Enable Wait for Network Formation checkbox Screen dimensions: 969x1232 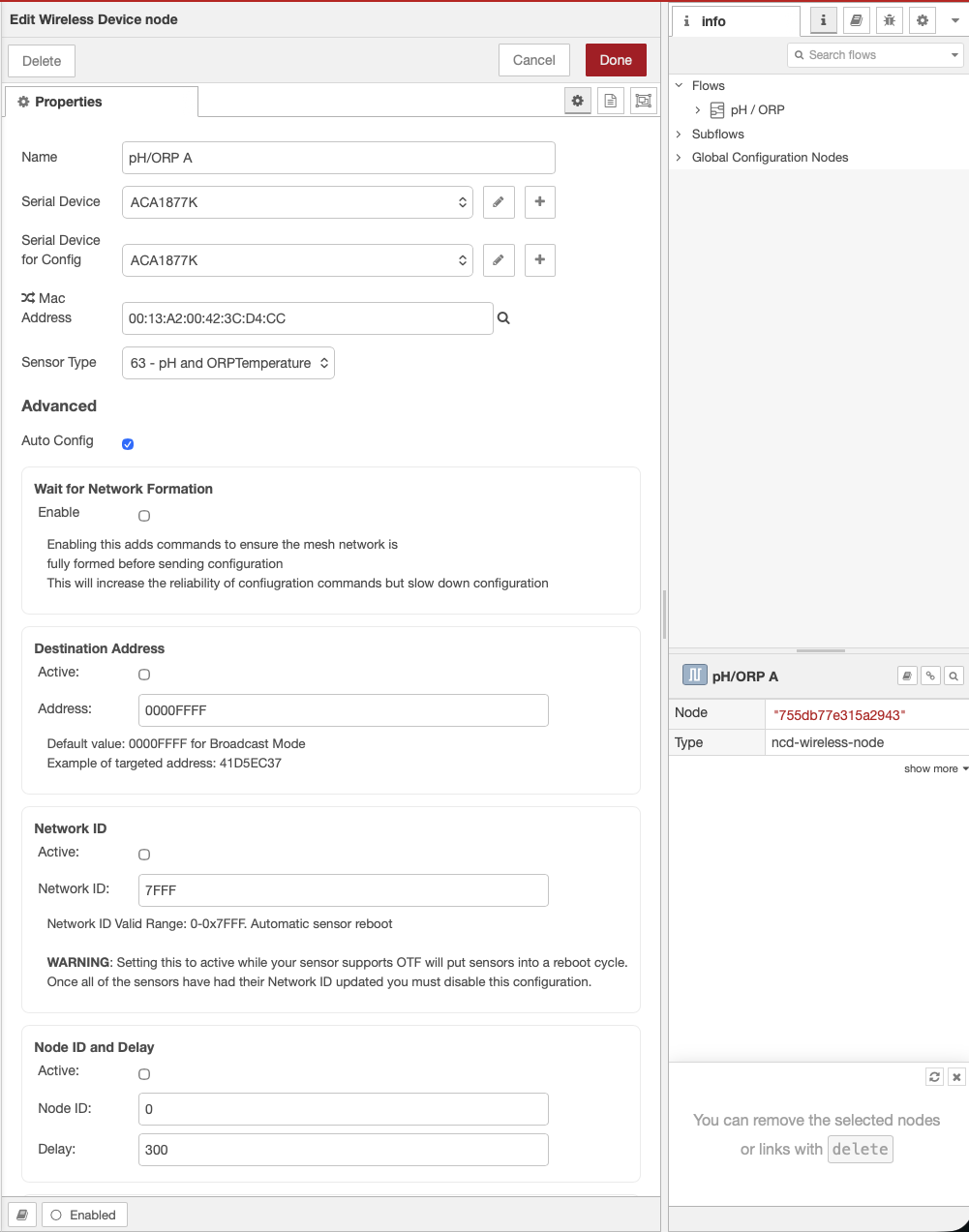[144, 516]
